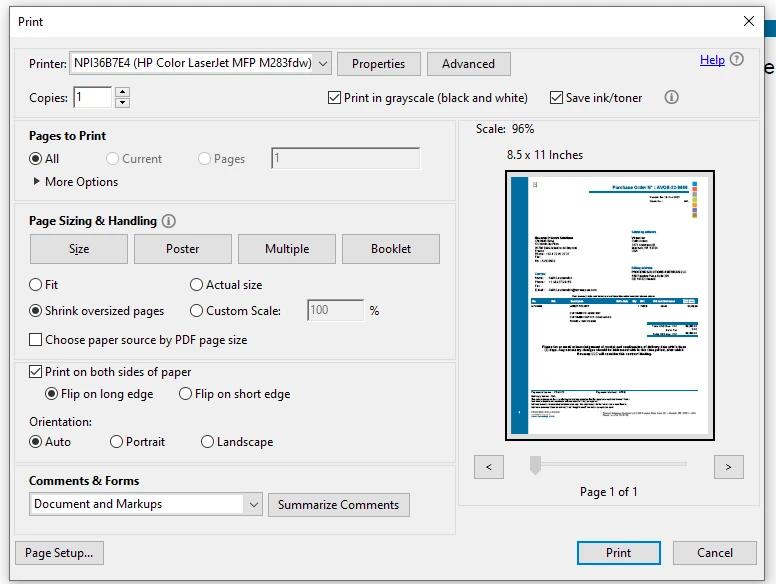Cancel the print dialog
The width and height of the screenshot is (776, 584).
(x=715, y=553)
